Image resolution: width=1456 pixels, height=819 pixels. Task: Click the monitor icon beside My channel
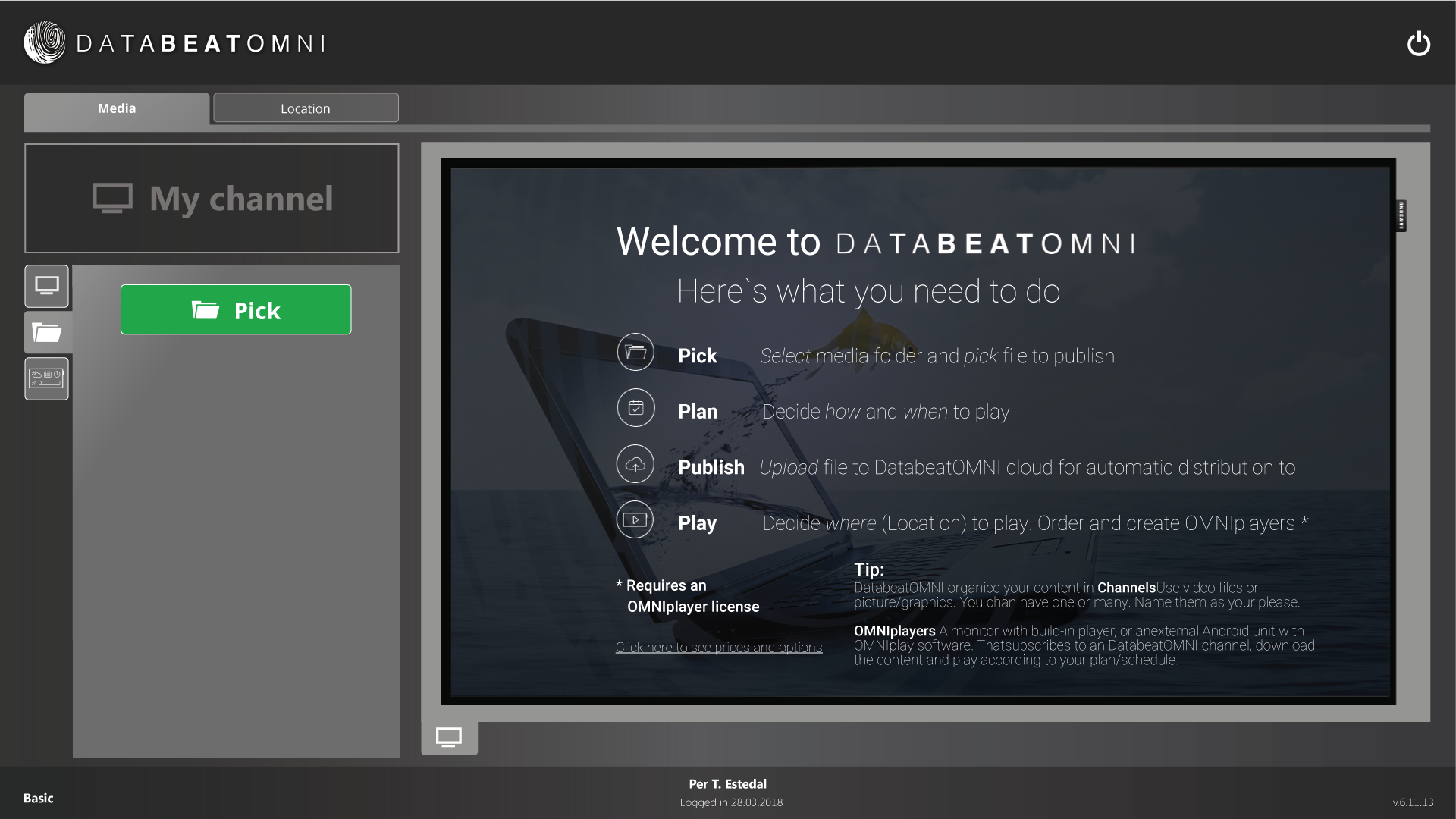pos(113,198)
